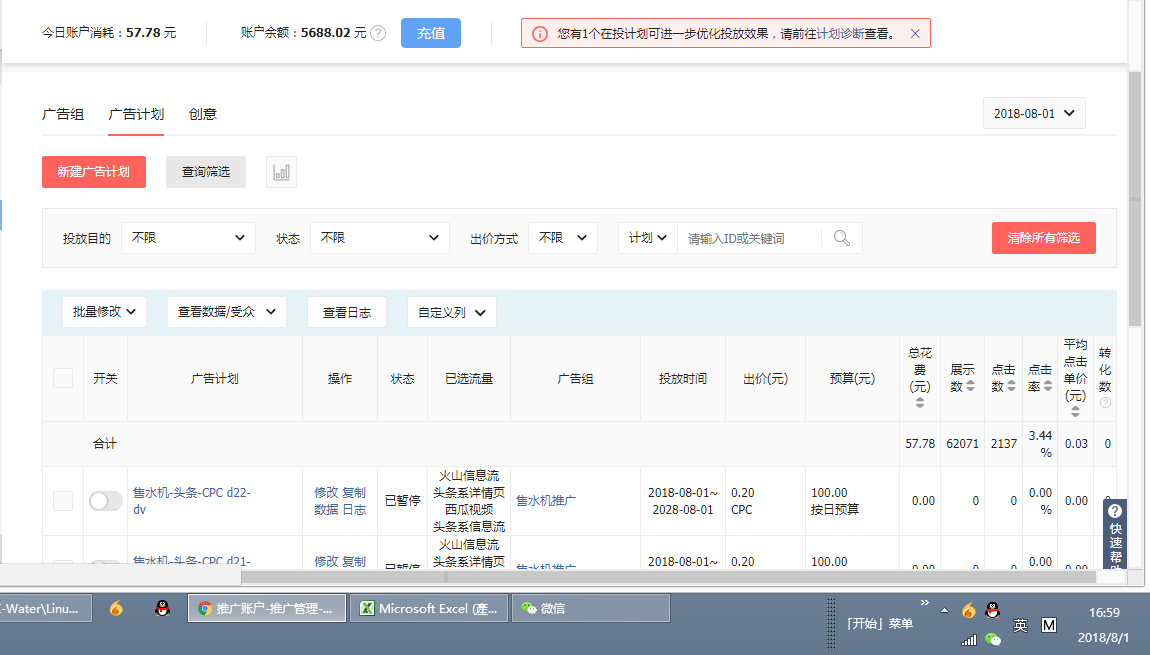Click the 合计 clicks value 2137
1150x655 pixels.
click(x=1003, y=444)
